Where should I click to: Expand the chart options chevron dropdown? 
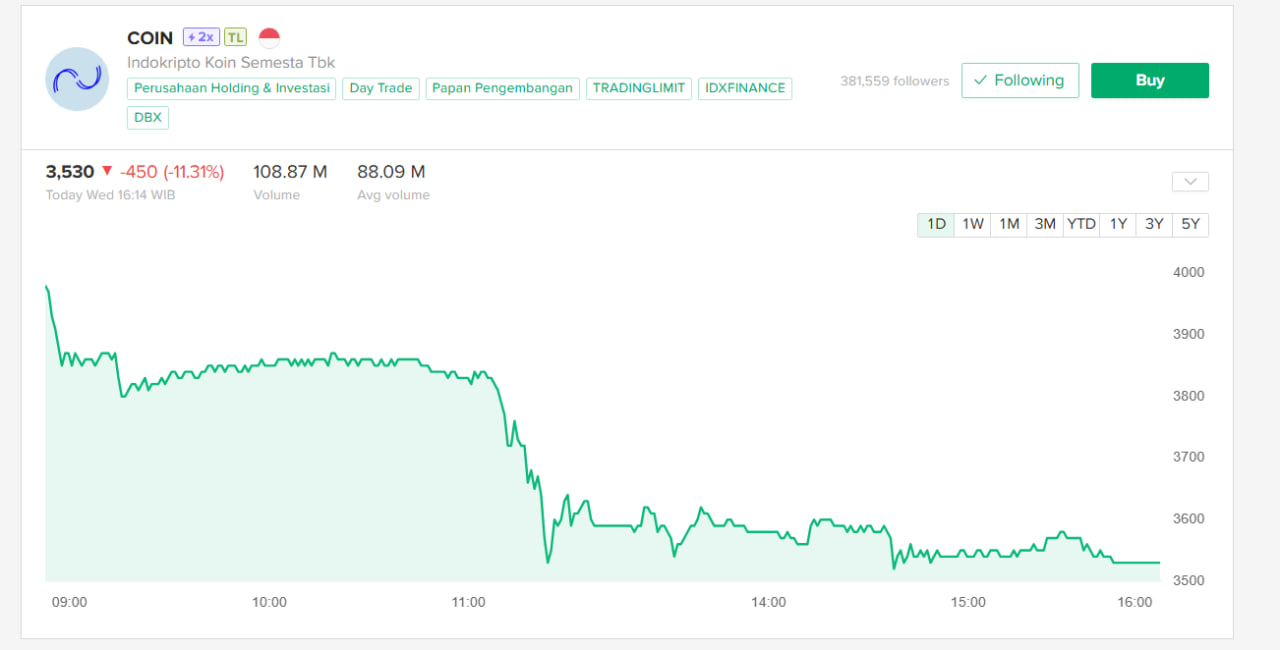[1190, 182]
